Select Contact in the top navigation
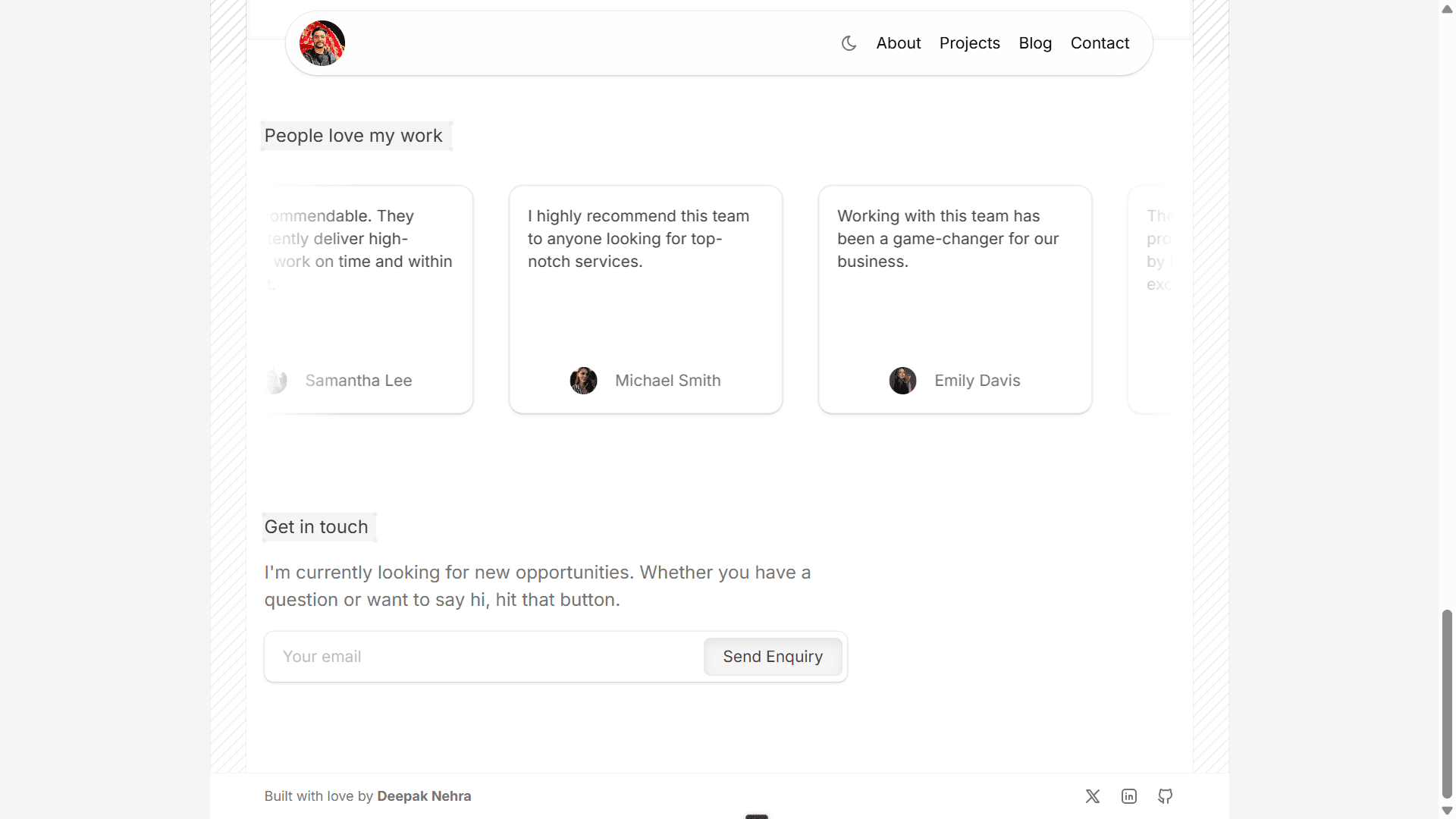 (x=1100, y=43)
